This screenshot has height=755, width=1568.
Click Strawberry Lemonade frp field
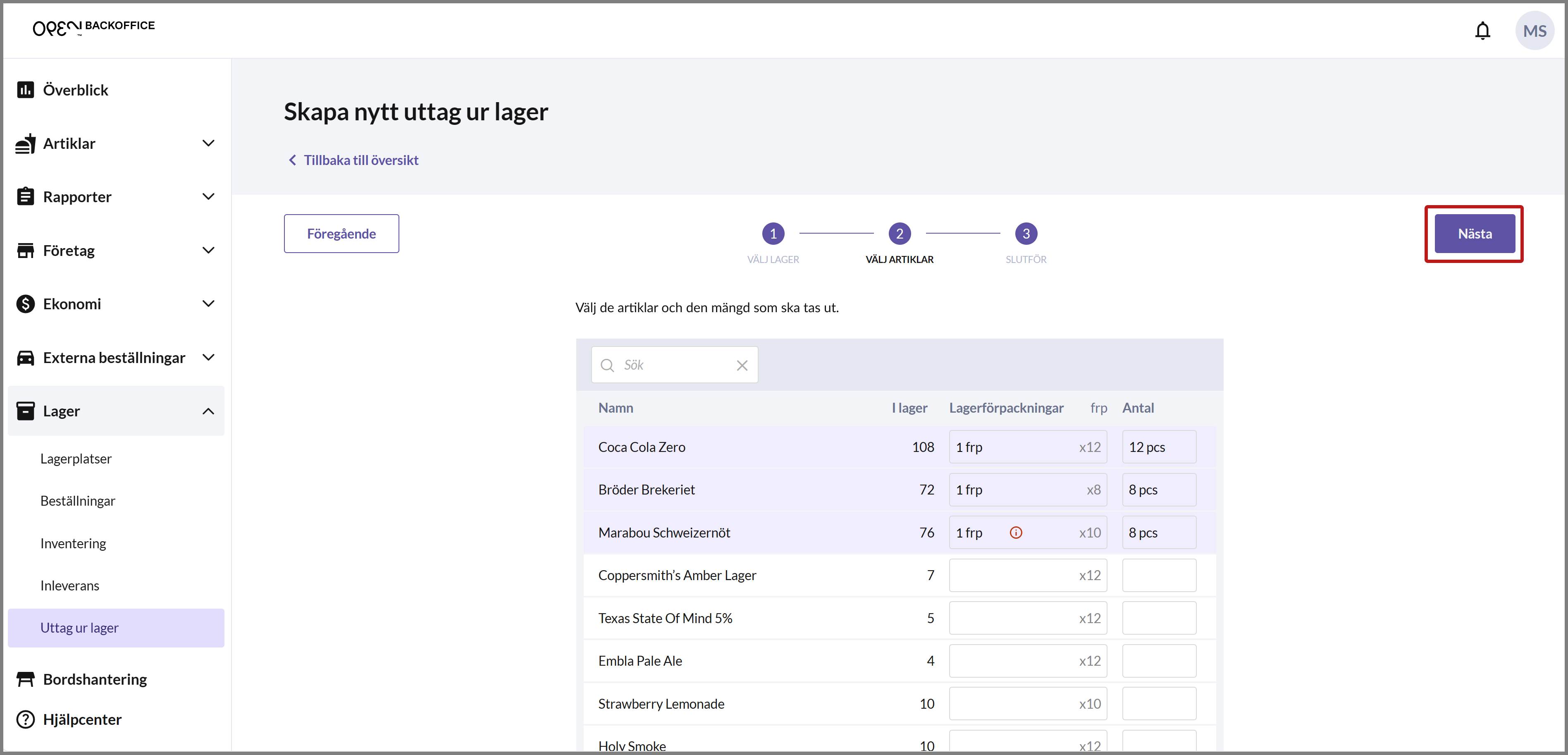(1027, 704)
